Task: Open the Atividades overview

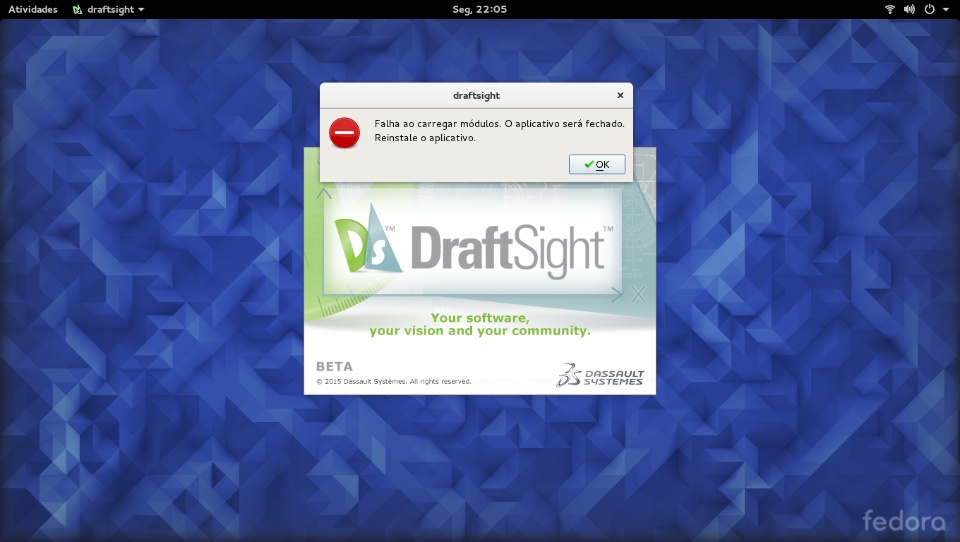Action: point(33,9)
